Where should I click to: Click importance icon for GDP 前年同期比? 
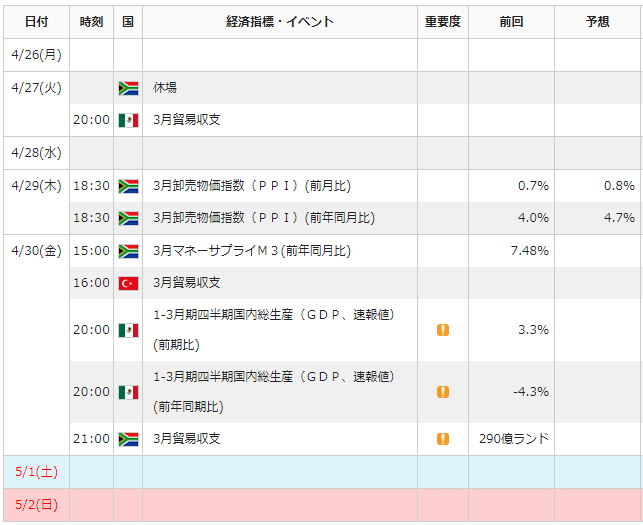pos(443,392)
